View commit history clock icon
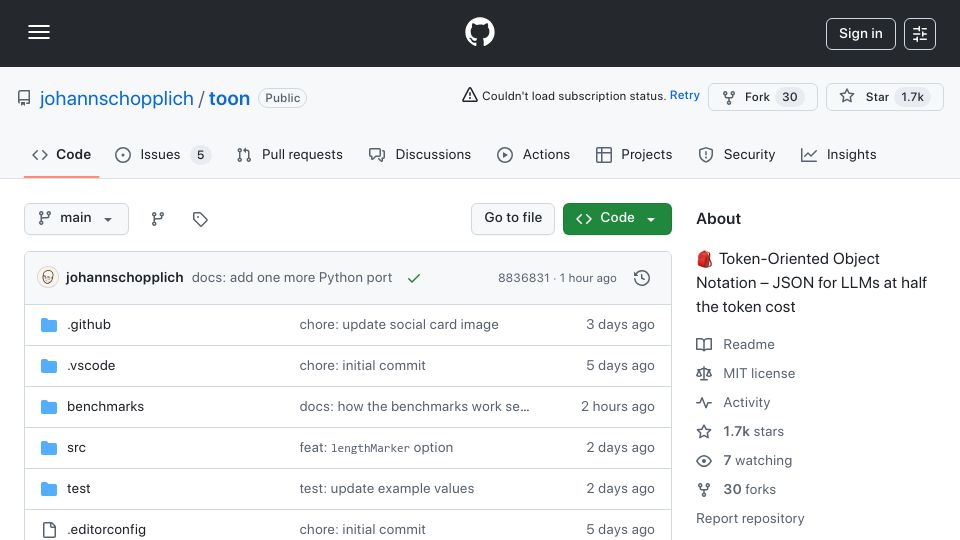The image size is (960, 540). click(x=642, y=278)
